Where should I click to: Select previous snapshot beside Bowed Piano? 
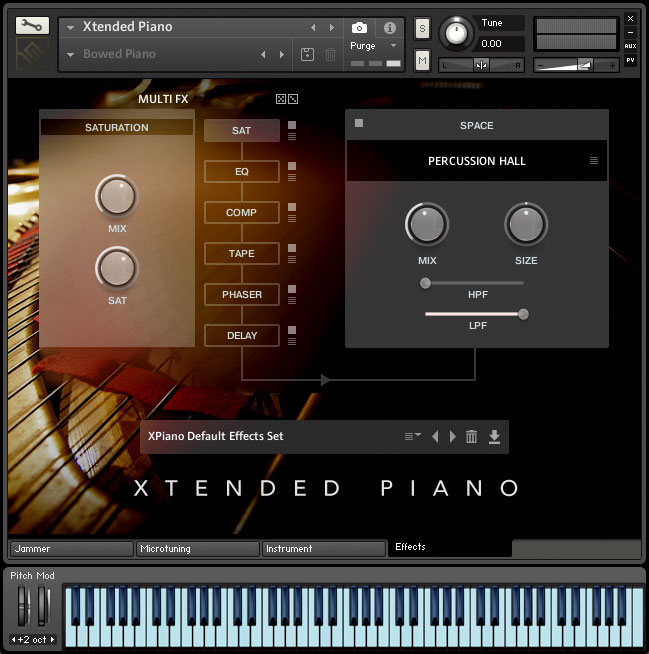coord(263,55)
